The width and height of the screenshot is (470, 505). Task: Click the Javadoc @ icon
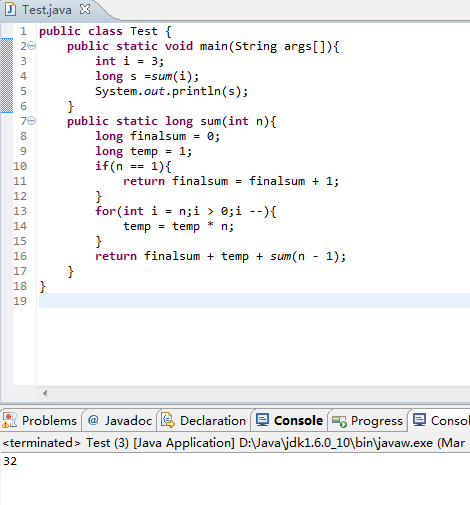pyautogui.click(x=93, y=420)
